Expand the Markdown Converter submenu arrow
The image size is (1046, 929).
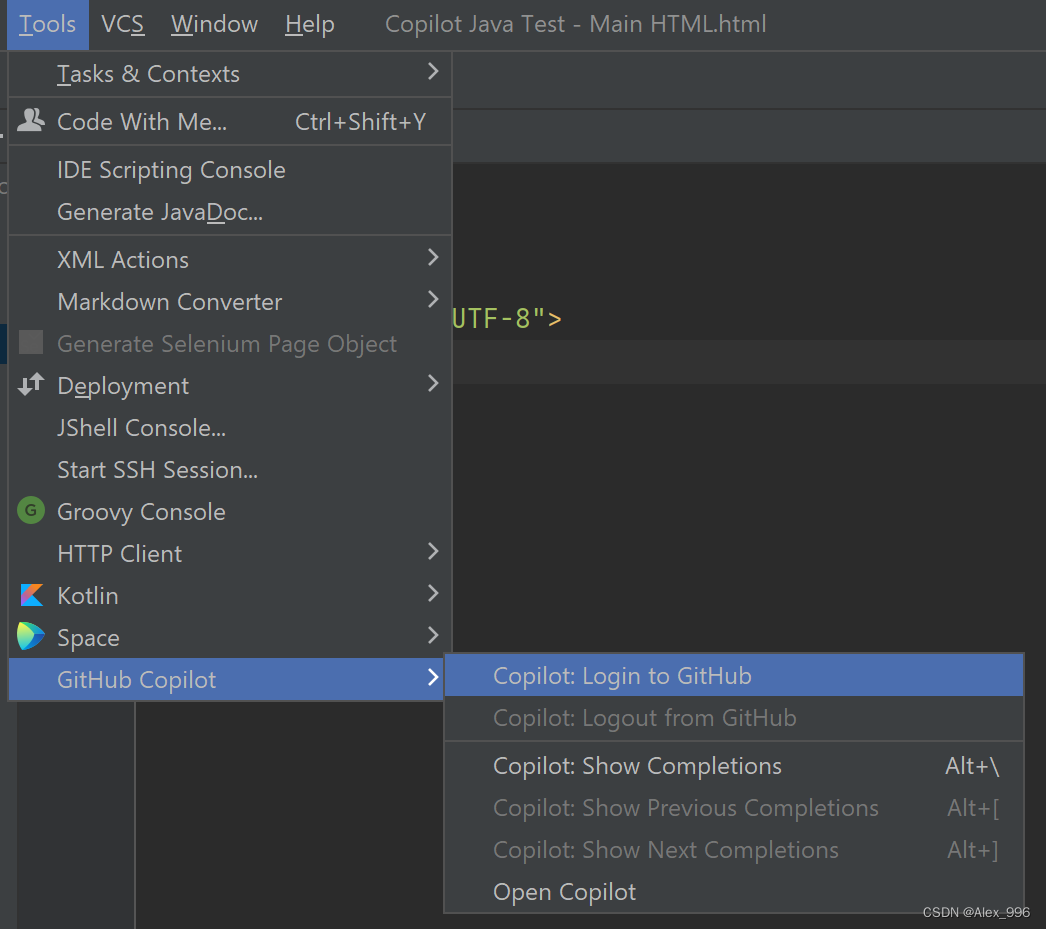tap(433, 299)
